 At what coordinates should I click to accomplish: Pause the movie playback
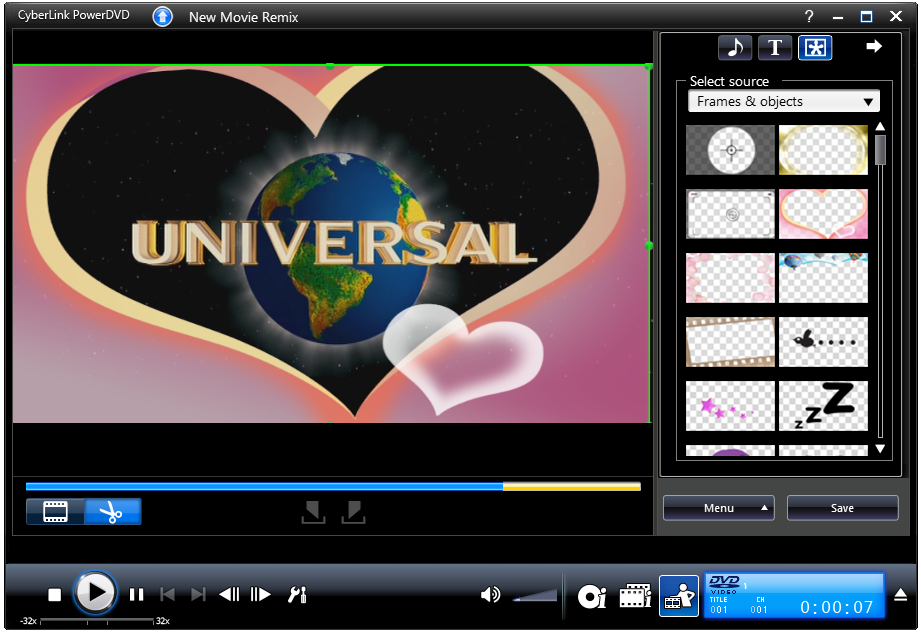pos(137,595)
